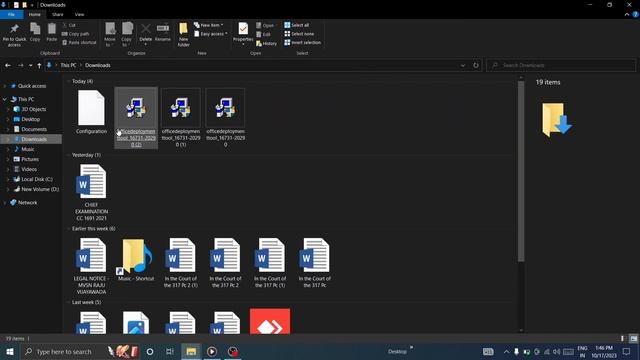The height and width of the screenshot is (360, 640).
Task: Click History in the ribbon
Action: [x=267, y=43]
